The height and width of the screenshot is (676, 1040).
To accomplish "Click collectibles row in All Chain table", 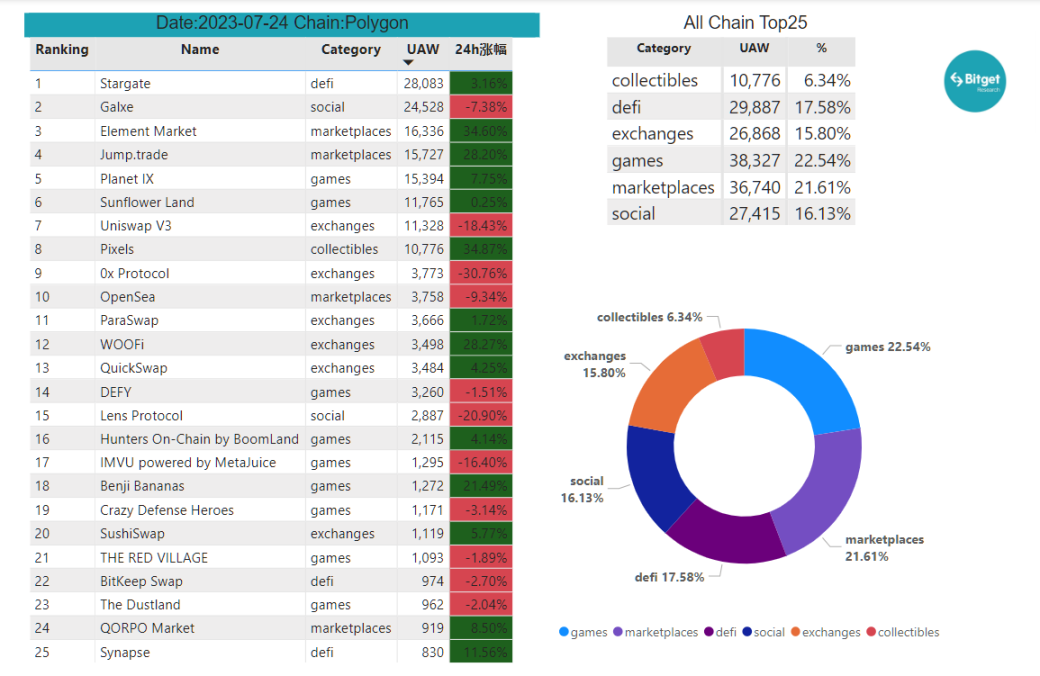I will [x=731, y=80].
